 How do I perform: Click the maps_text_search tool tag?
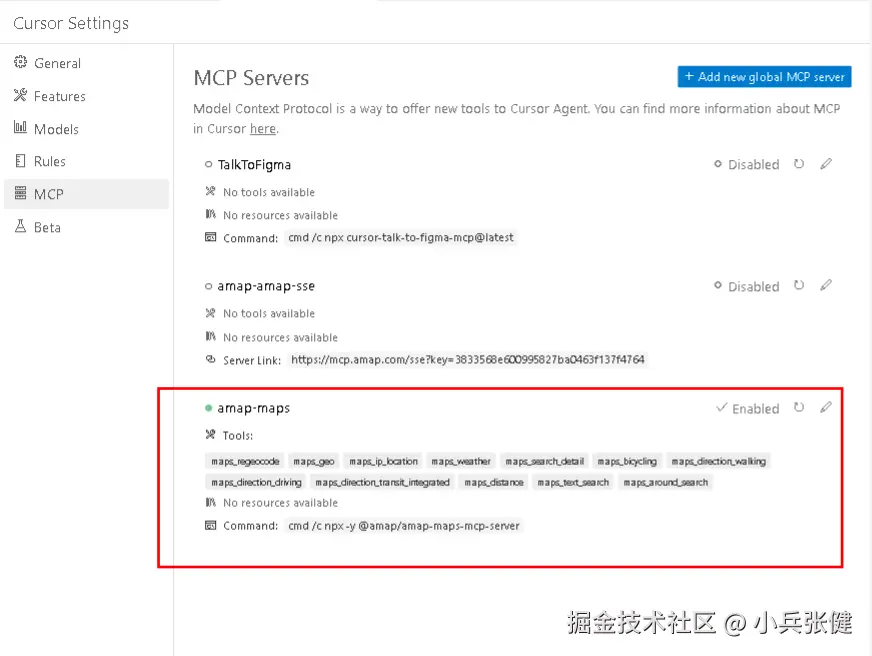coord(573,482)
